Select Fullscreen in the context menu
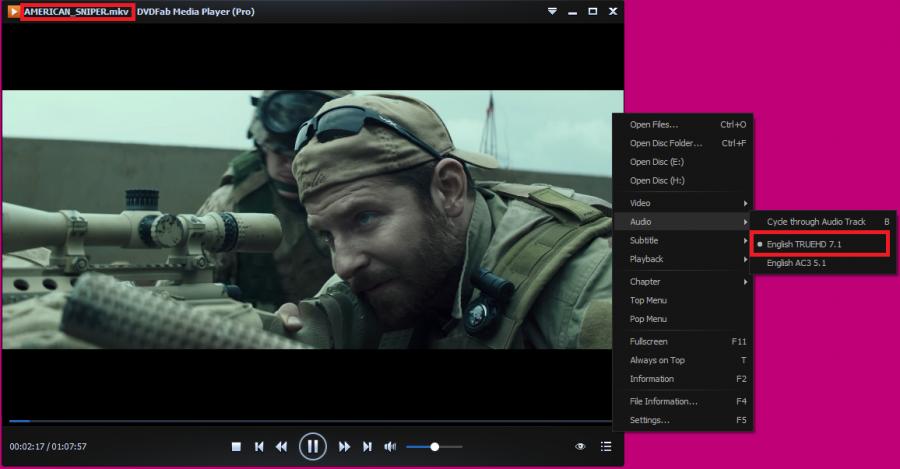This screenshot has height=469, width=900. (x=649, y=341)
